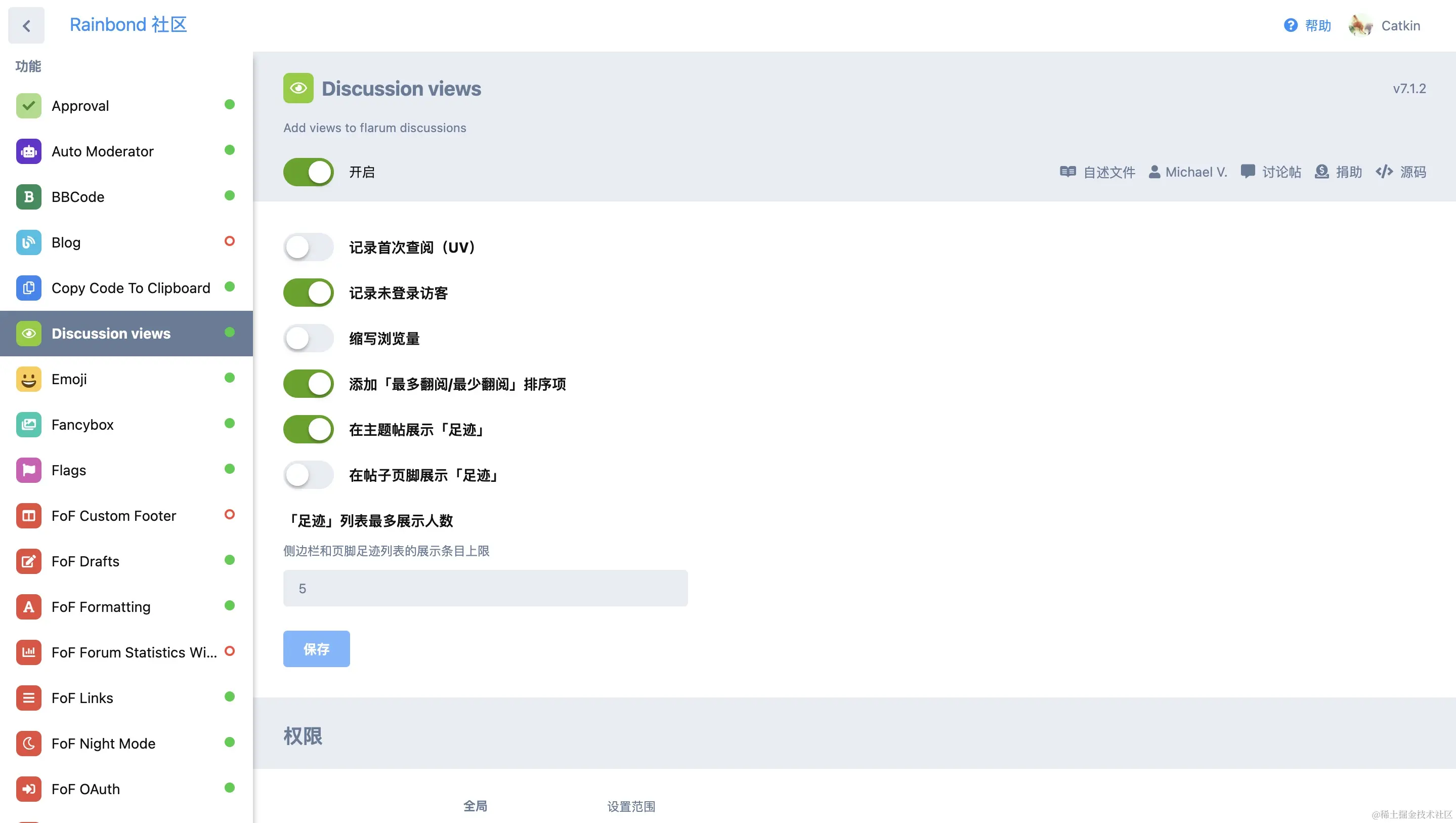1456x823 pixels.
Task: Open the Fancybox extension page
Action: [x=126, y=425]
